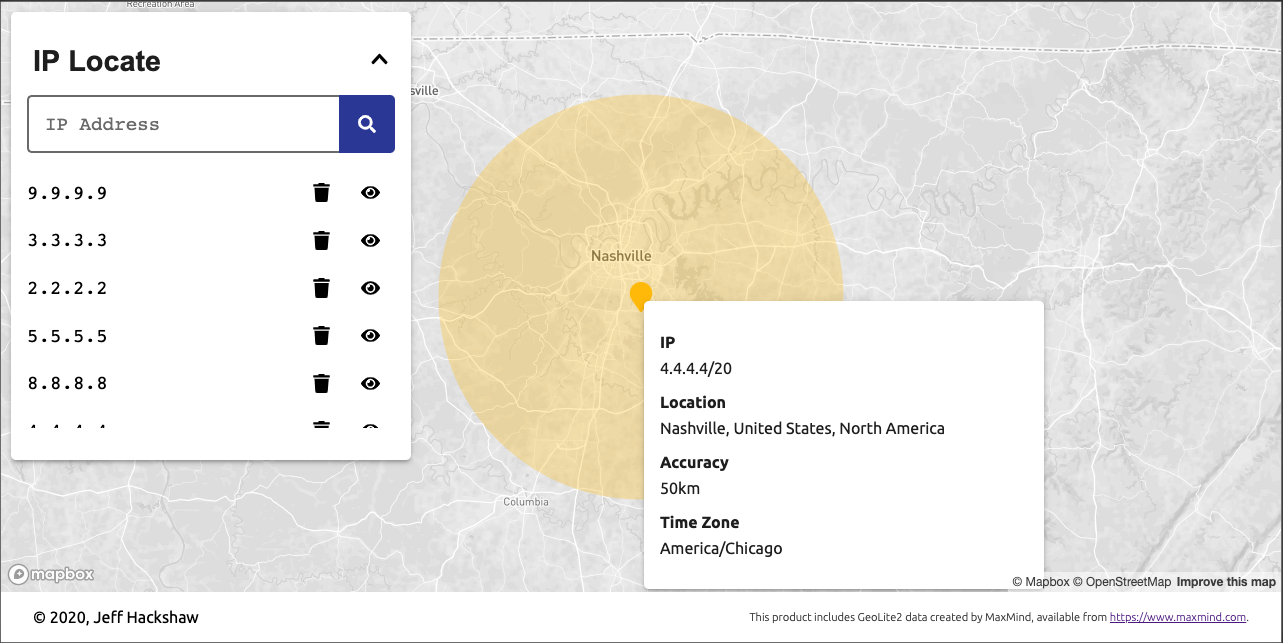Click the Mapbox logo
Image resolution: width=1283 pixels, height=643 pixels.
[x=52, y=575]
